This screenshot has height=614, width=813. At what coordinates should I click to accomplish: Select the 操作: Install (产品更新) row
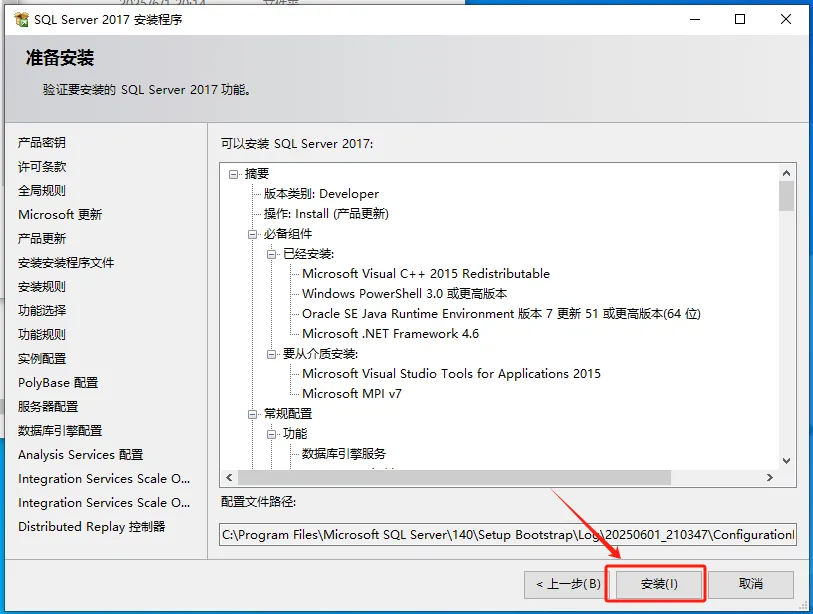(x=326, y=214)
